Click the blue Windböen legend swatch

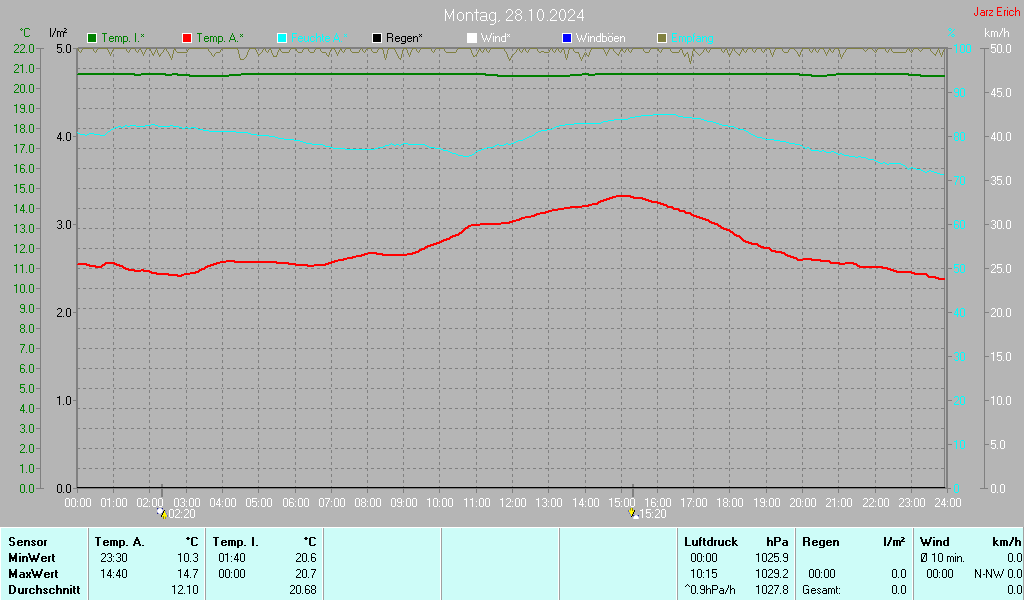(x=567, y=38)
